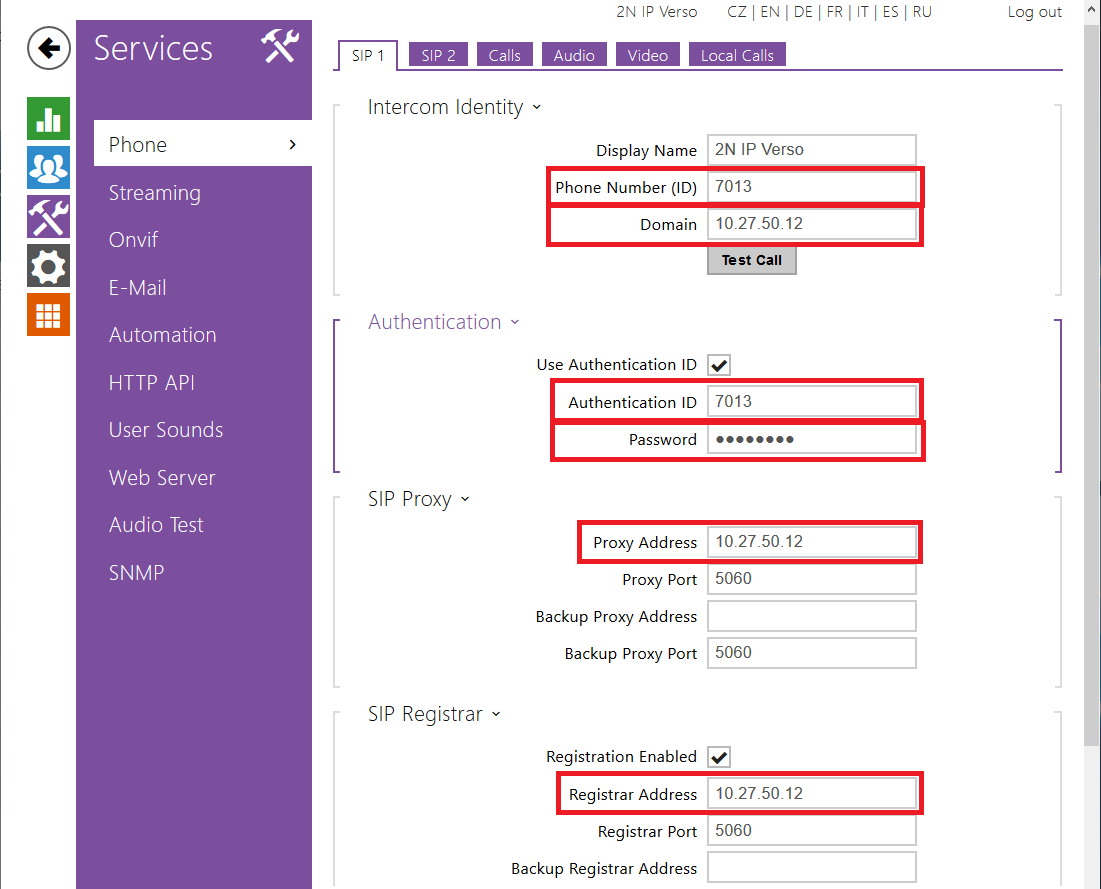The width and height of the screenshot is (1101, 889).
Task: Open Streaming in the Services menu
Action: (x=155, y=193)
